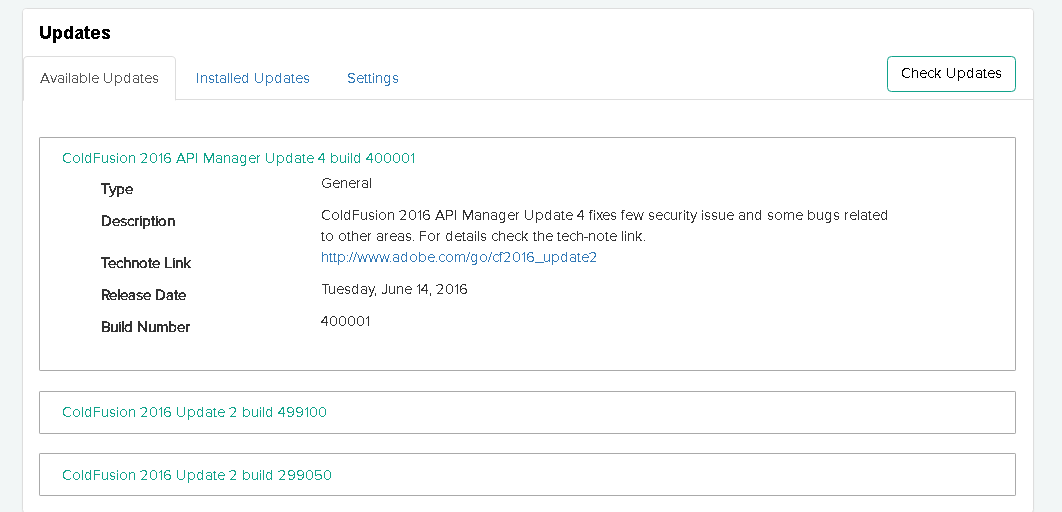Click the description line starting 'ColdFusion 2016 API Manager'
Image resolution: width=1062 pixels, height=512 pixels.
click(604, 215)
